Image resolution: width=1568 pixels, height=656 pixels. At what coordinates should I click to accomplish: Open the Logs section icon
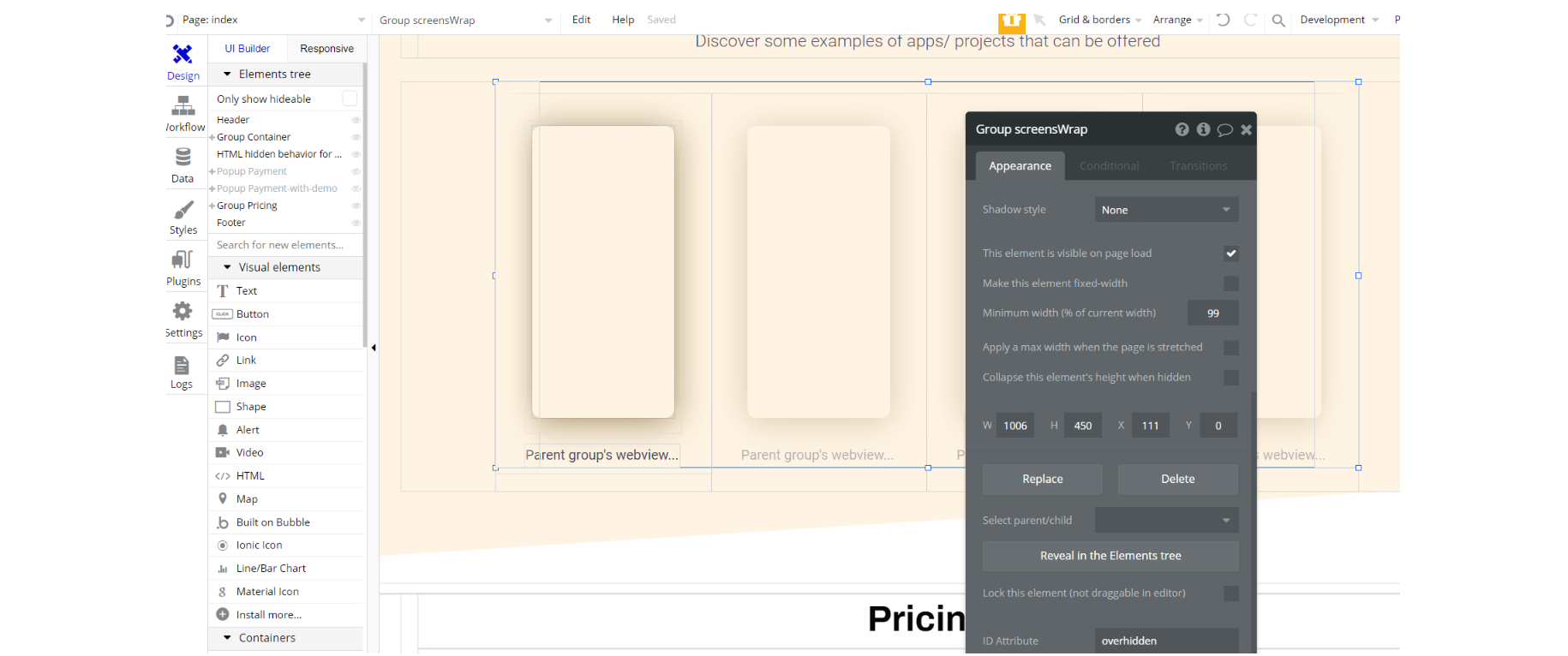tap(182, 372)
